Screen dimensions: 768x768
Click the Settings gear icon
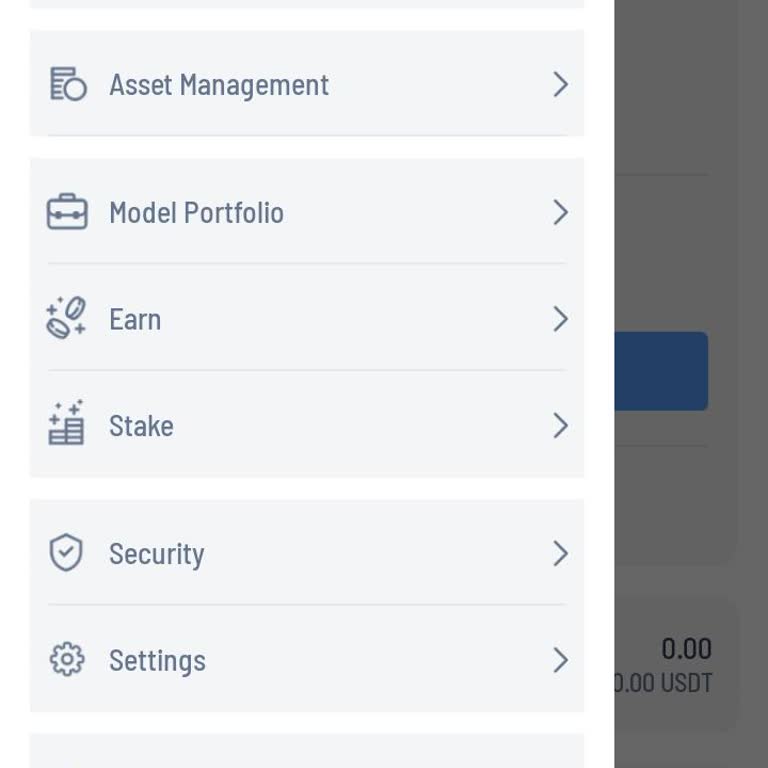point(67,660)
